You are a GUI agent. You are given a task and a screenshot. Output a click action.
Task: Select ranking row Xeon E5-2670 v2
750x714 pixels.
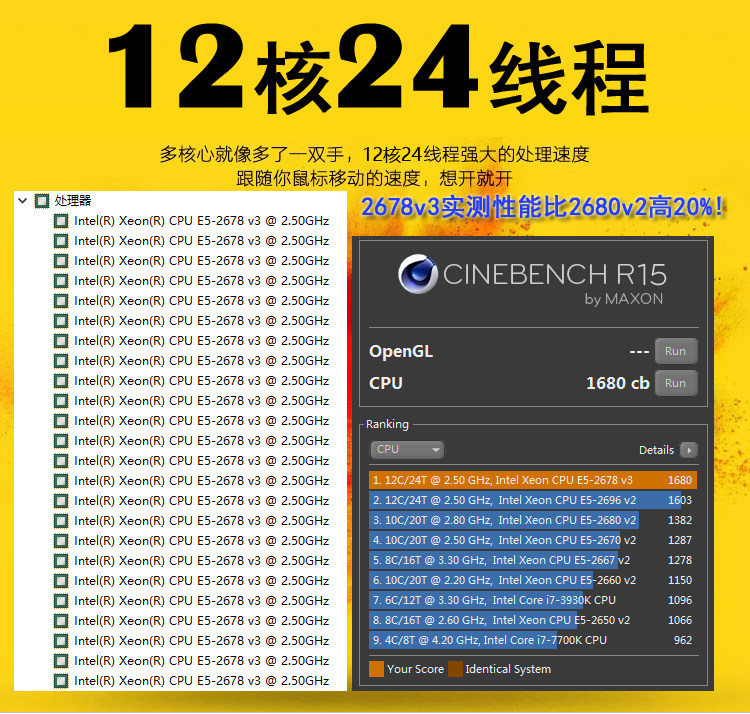[x=533, y=540]
